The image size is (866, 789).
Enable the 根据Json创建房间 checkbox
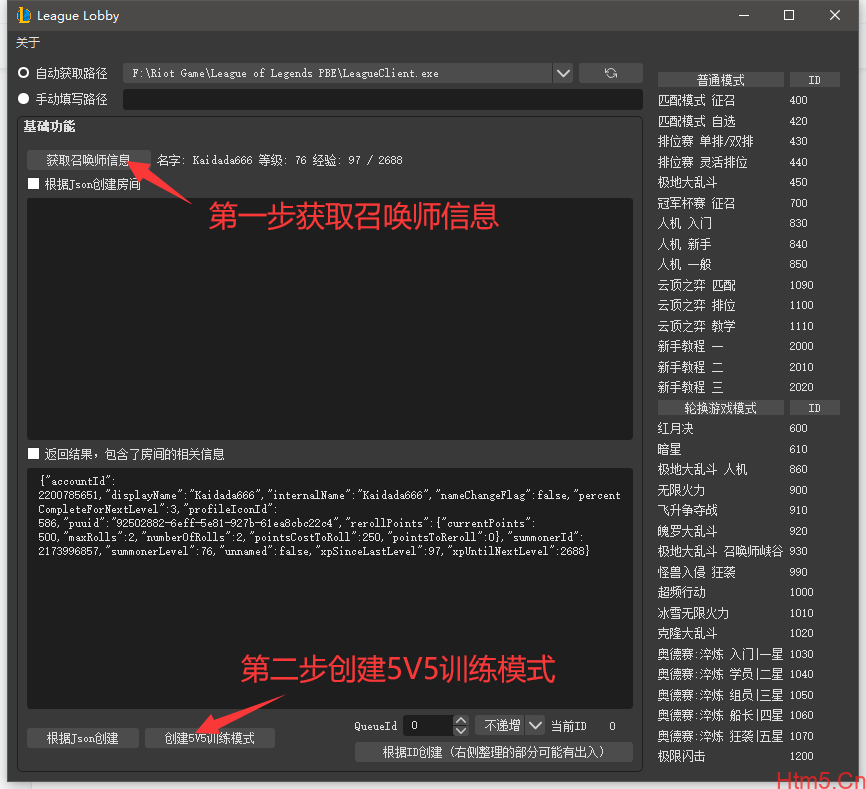click(34, 184)
